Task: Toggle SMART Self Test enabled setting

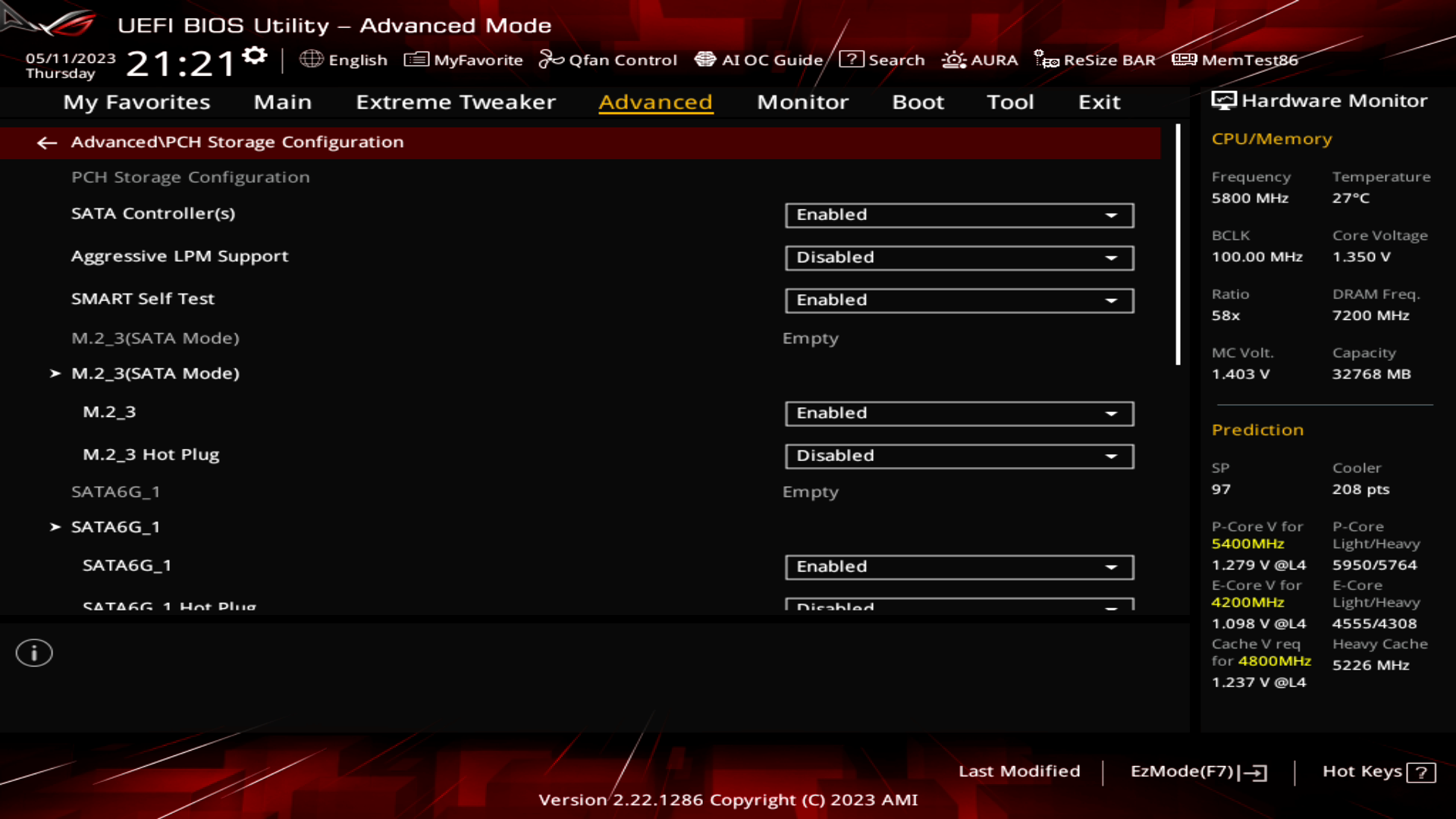Action: click(x=958, y=299)
